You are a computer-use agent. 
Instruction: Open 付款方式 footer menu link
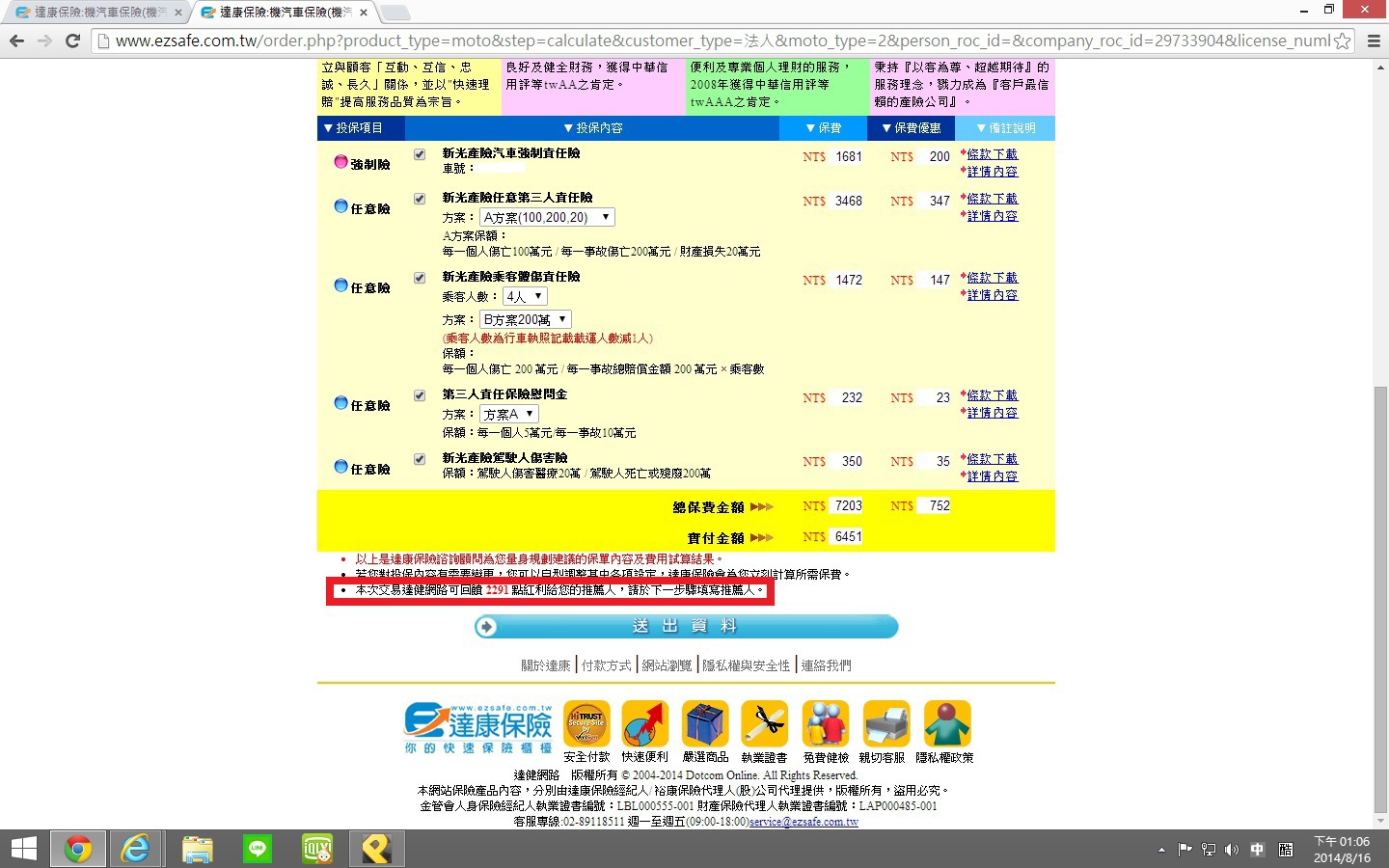(x=607, y=665)
